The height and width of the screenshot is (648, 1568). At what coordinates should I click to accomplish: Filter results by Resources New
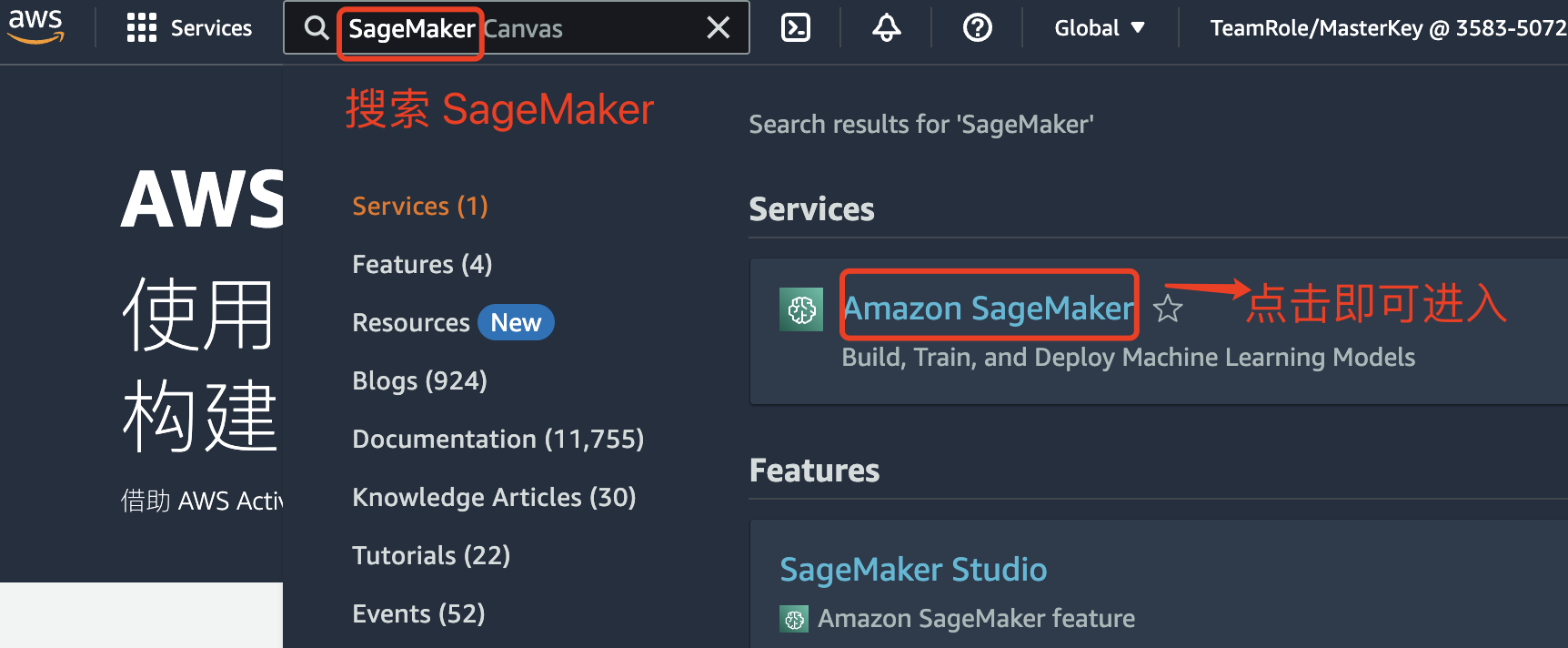pos(452,323)
